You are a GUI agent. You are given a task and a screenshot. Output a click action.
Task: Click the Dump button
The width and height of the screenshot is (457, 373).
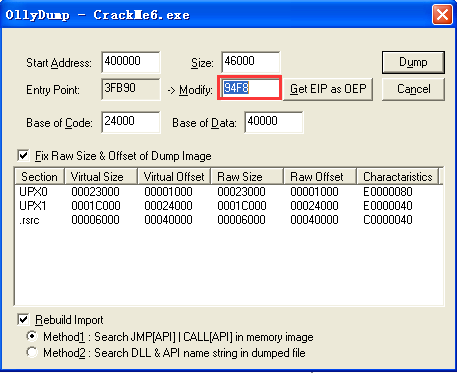click(x=413, y=62)
